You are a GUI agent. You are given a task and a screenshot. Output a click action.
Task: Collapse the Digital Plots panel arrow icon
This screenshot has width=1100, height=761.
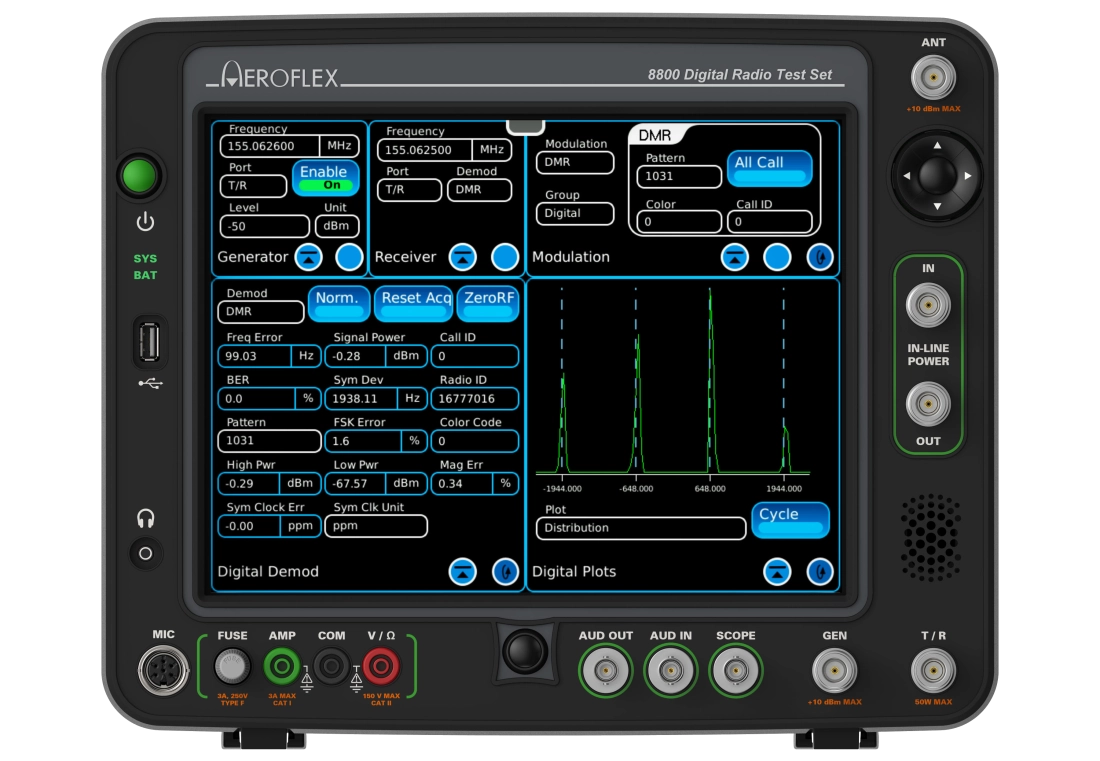point(777,572)
